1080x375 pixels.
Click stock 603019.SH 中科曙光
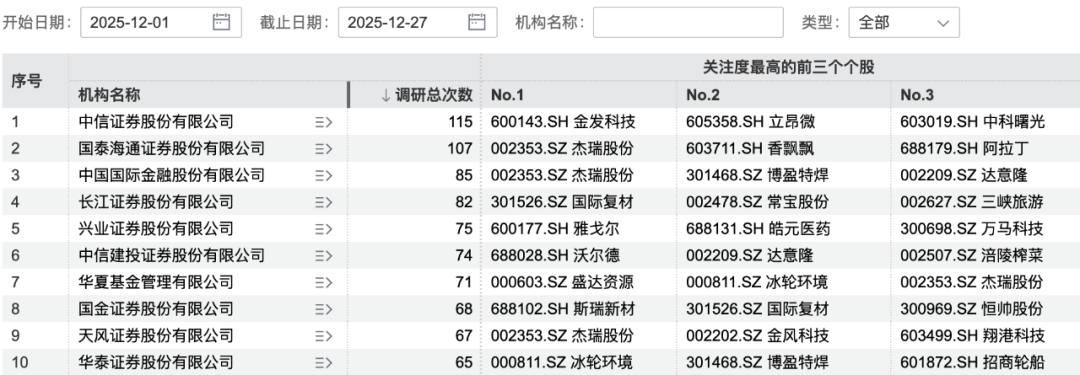973,122
